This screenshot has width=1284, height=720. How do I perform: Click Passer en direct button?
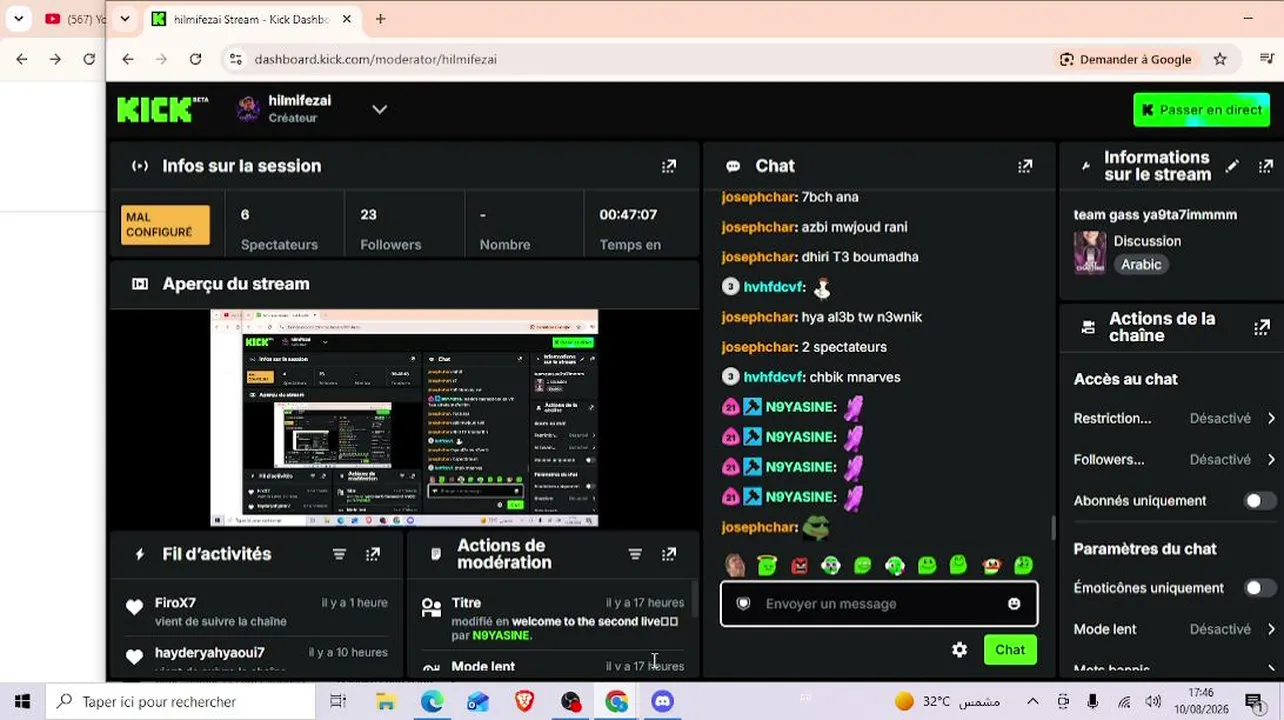1201,110
